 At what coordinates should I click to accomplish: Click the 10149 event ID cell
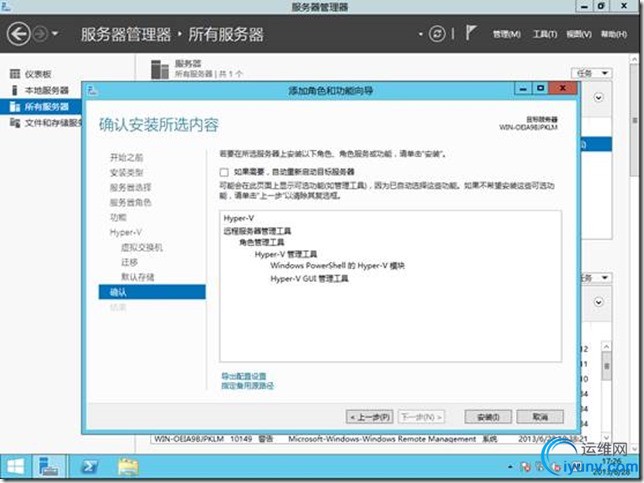click(241, 439)
